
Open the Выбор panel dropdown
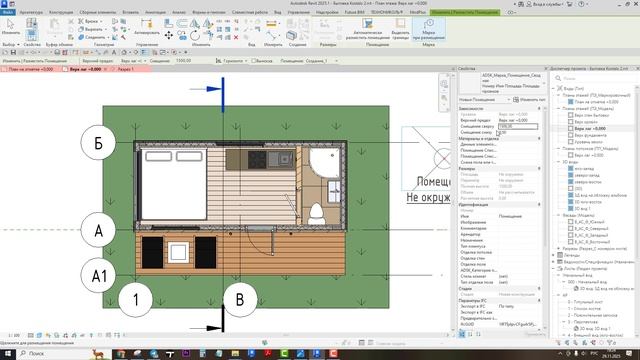11,44
